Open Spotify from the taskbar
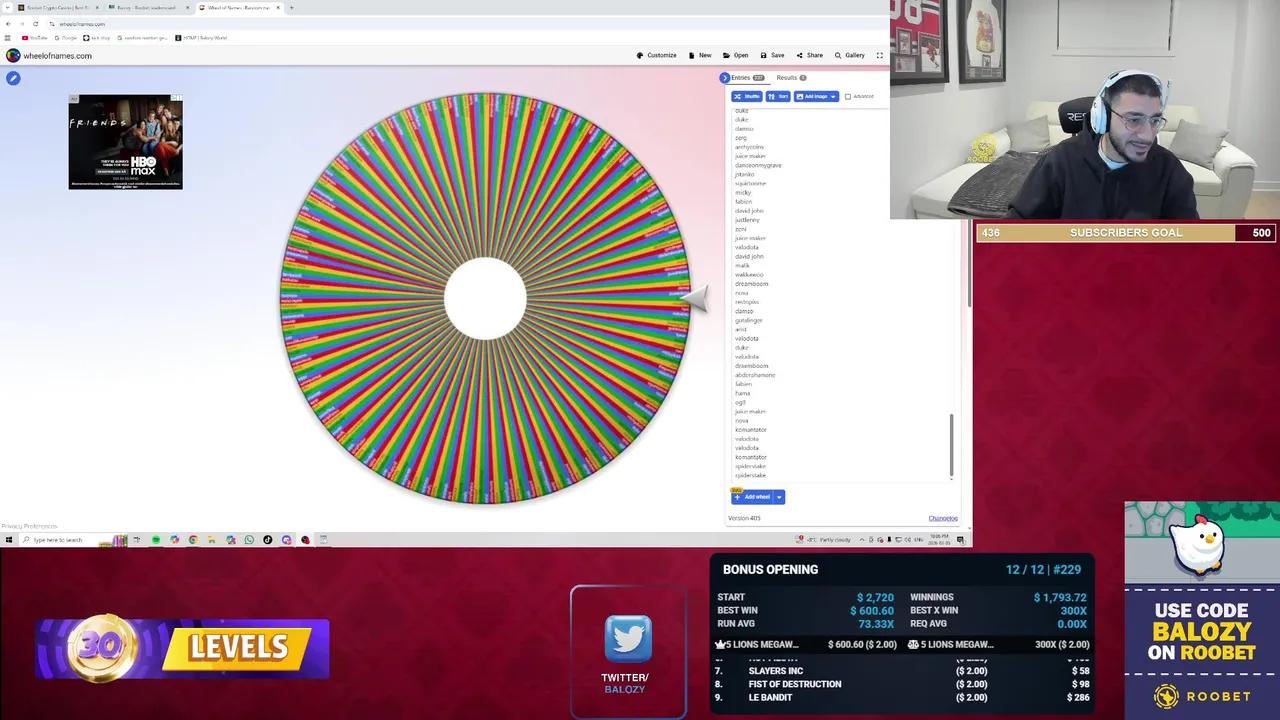Screen dimensions: 1280x720 click(156, 540)
